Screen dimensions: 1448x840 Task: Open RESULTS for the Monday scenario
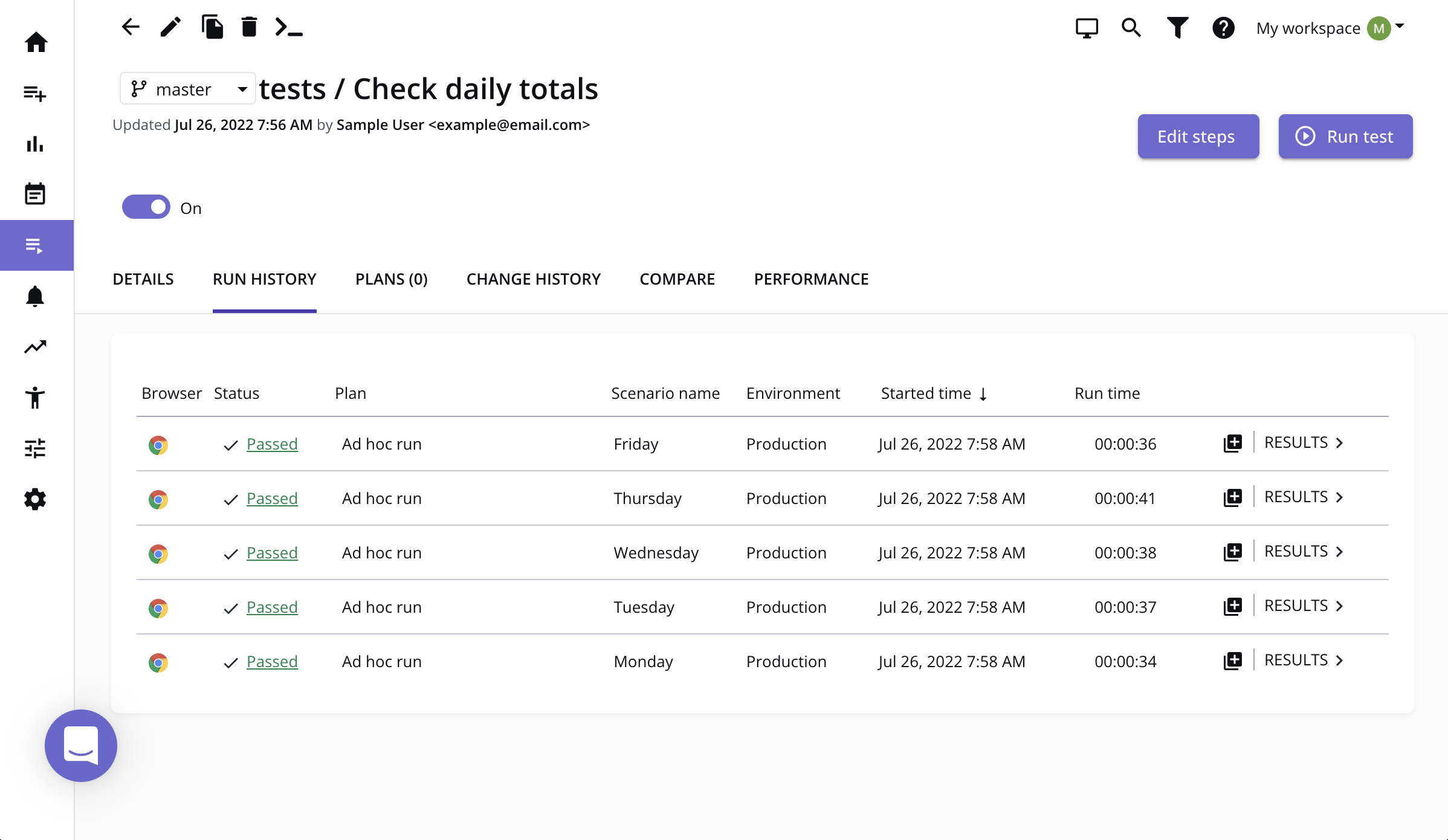point(1303,661)
